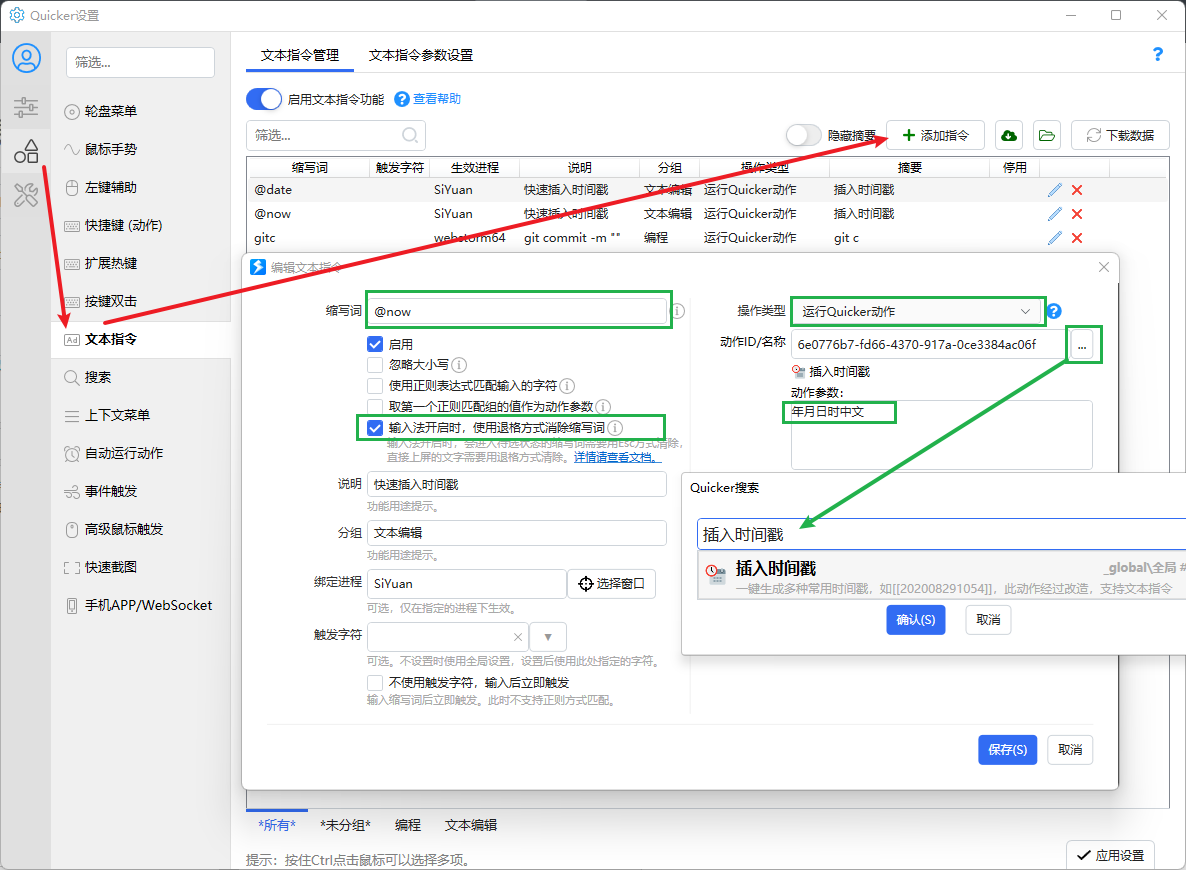Click the 保存(S) button

point(1007,750)
